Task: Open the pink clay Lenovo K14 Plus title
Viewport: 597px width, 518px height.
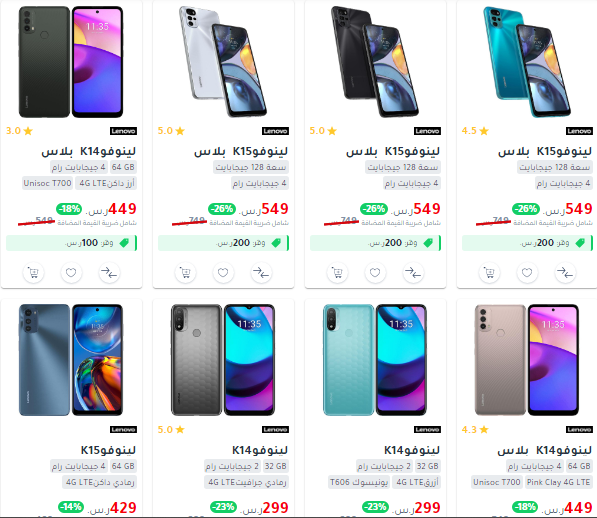Action: (544, 450)
